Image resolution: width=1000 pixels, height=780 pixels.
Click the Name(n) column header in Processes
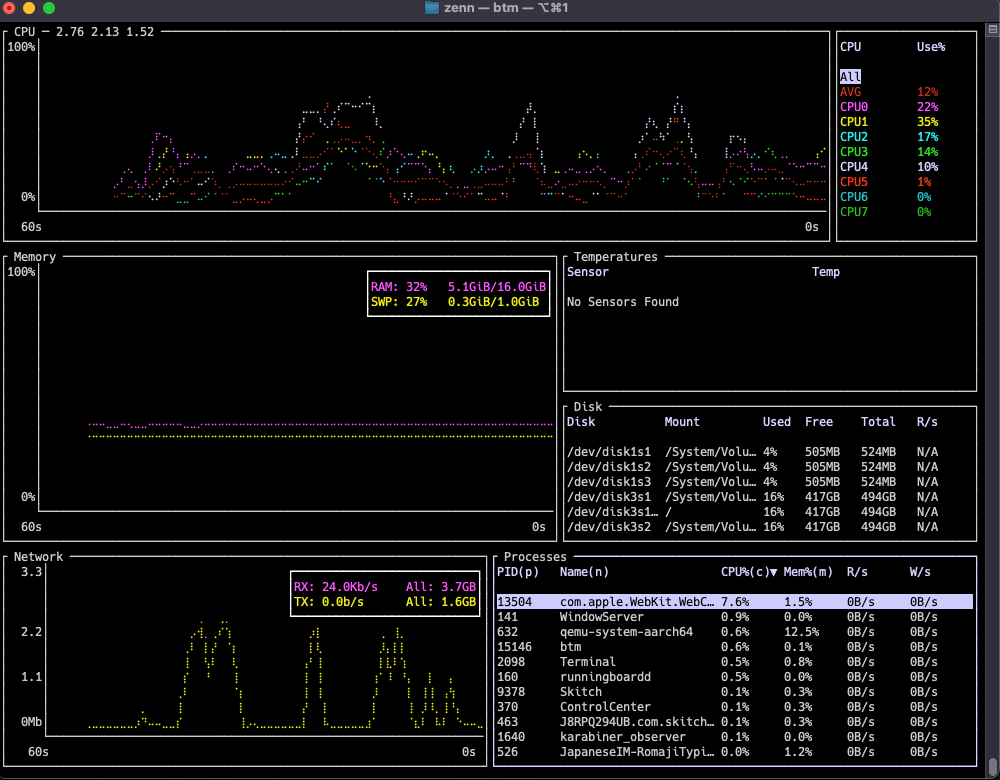[x=584, y=572]
